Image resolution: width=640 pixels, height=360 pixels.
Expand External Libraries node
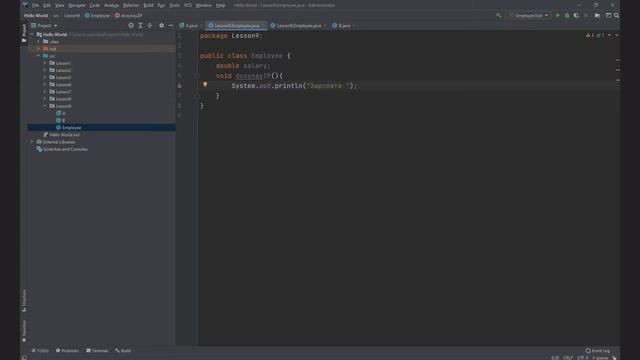click(32, 142)
